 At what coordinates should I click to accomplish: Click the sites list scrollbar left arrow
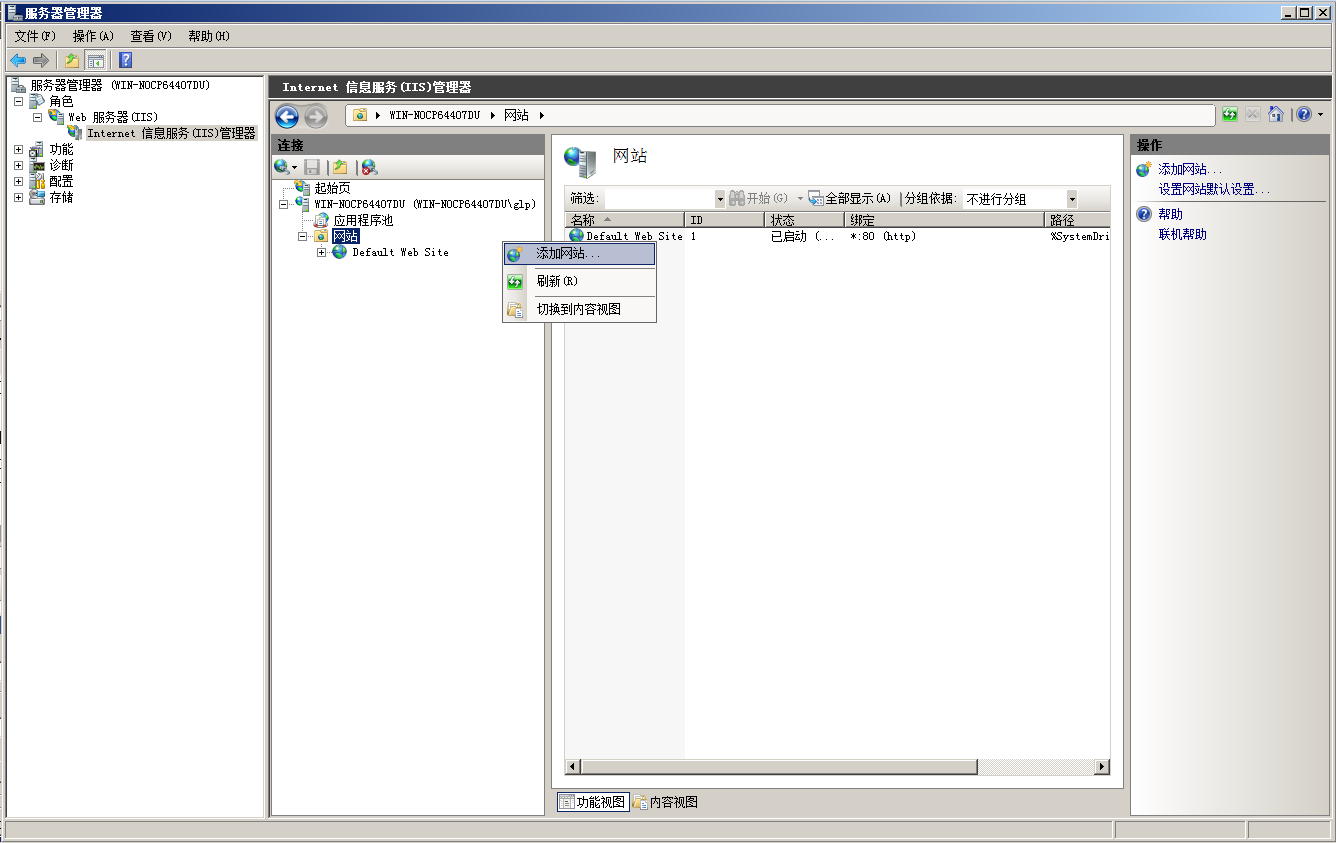click(573, 767)
